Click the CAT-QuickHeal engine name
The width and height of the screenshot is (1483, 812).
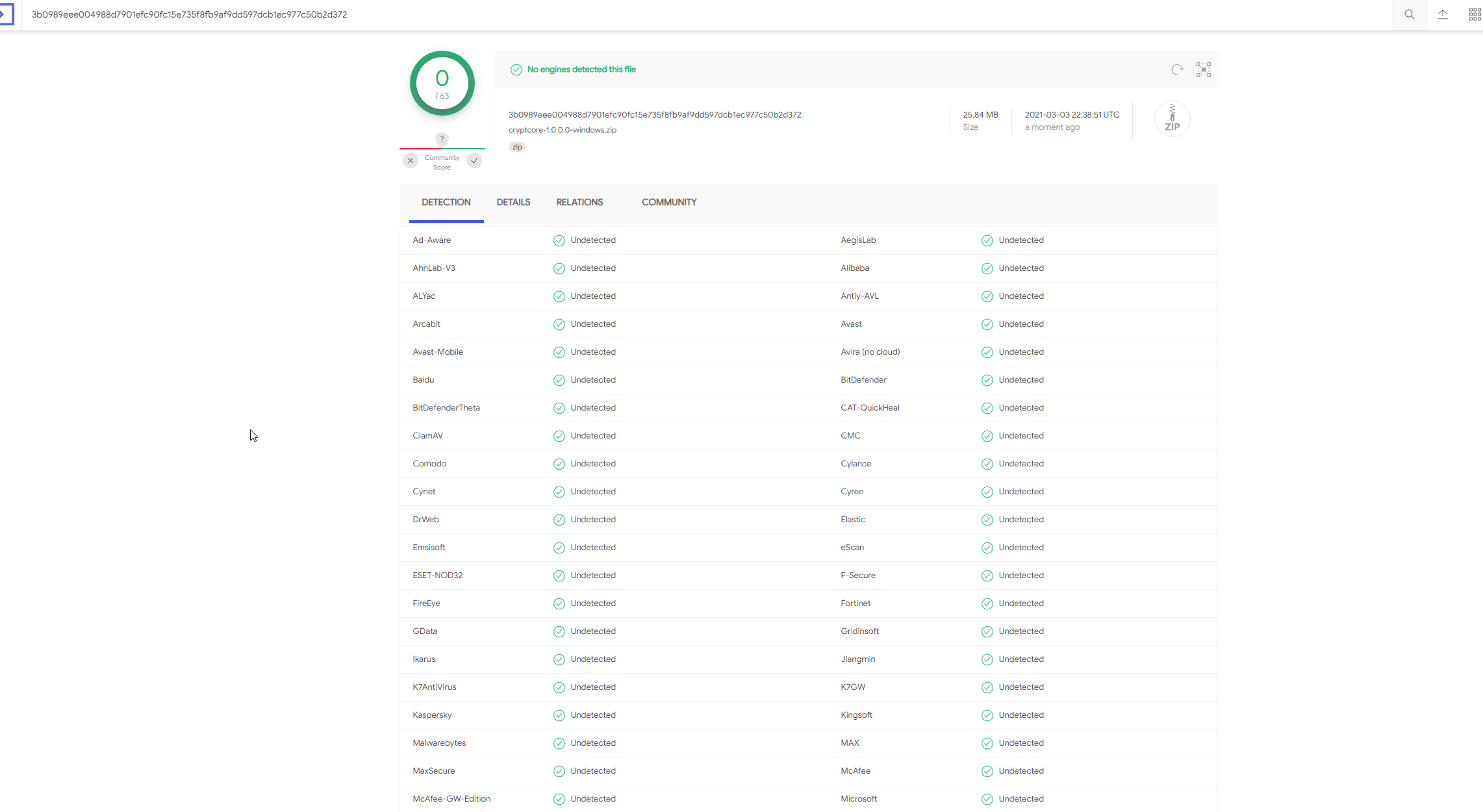click(870, 408)
